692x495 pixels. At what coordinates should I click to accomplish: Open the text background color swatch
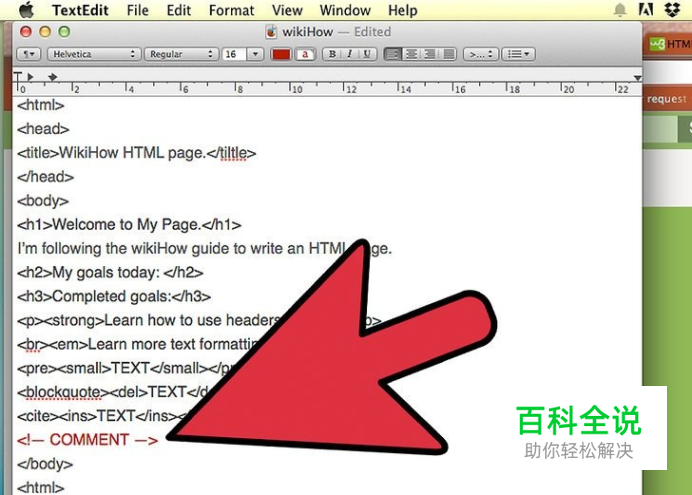tap(305, 54)
